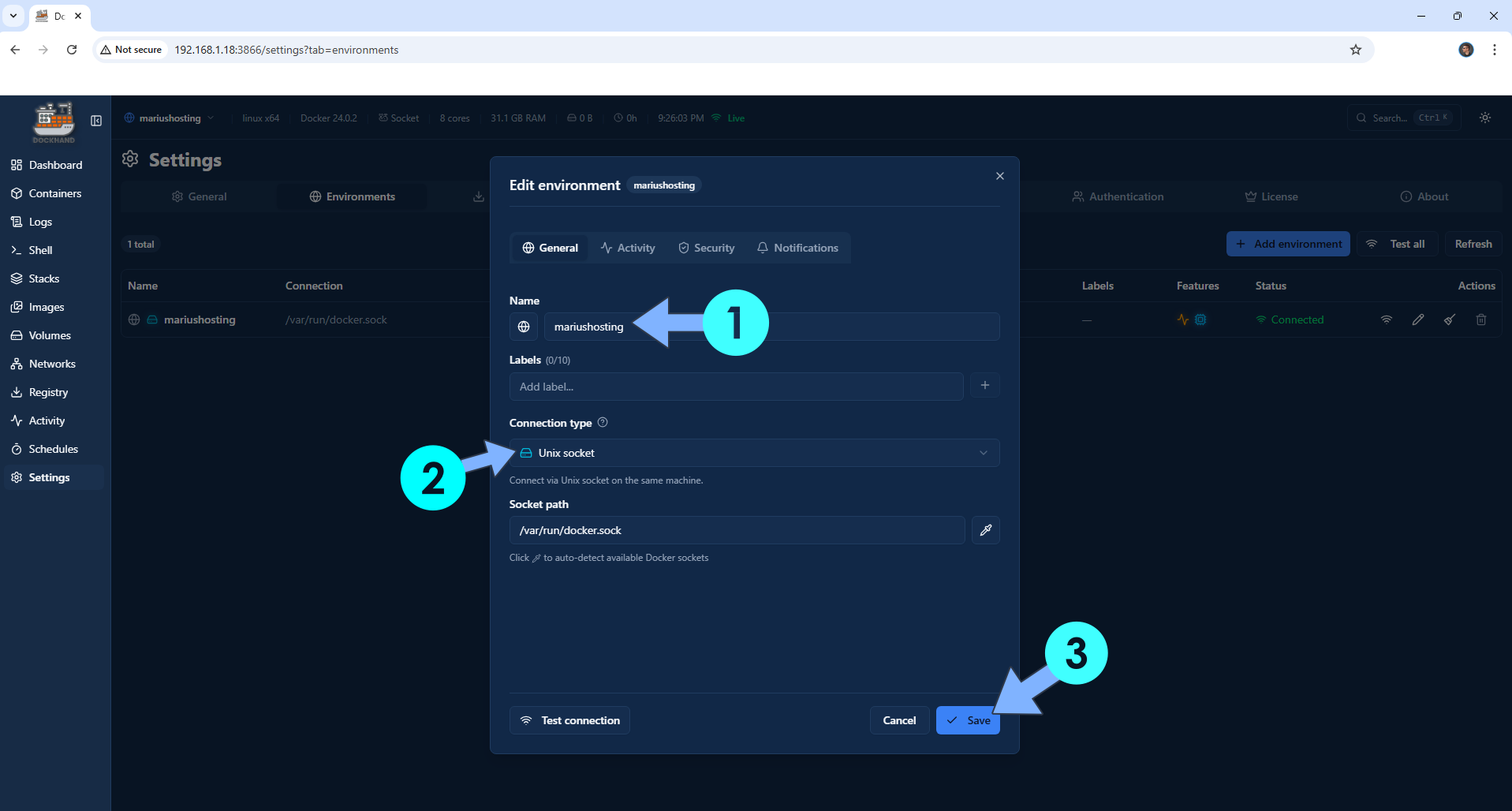
Task: Open the Connection type dropdown showing Unix socket
Action: click(754, 452)
